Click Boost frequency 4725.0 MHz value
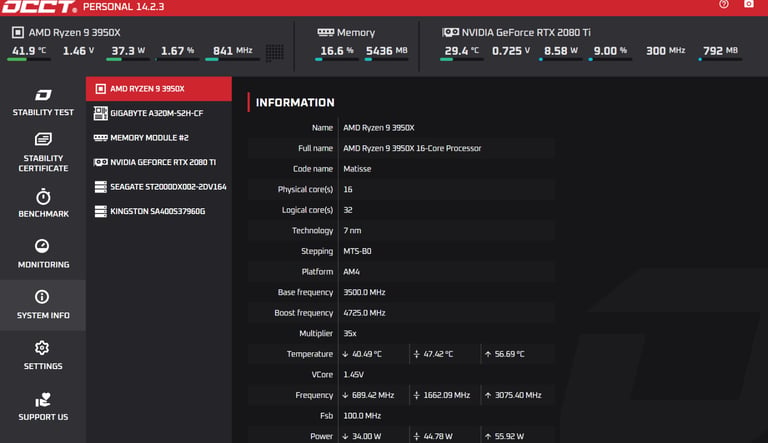 pos(364,313)
